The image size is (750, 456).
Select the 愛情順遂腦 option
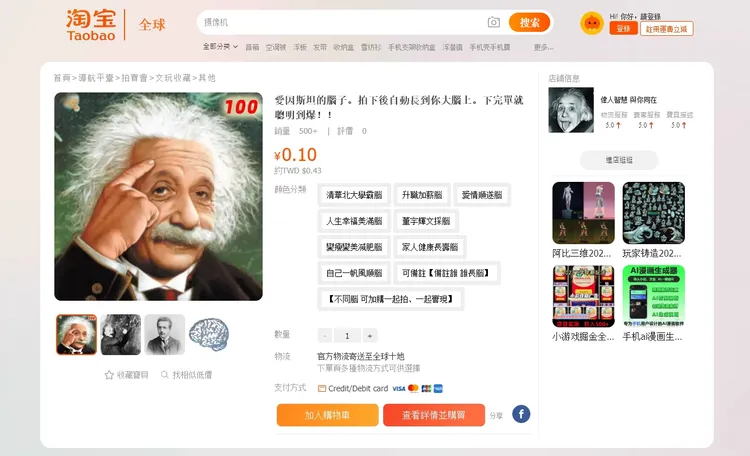pyautogui.click(x=482, y=195)
